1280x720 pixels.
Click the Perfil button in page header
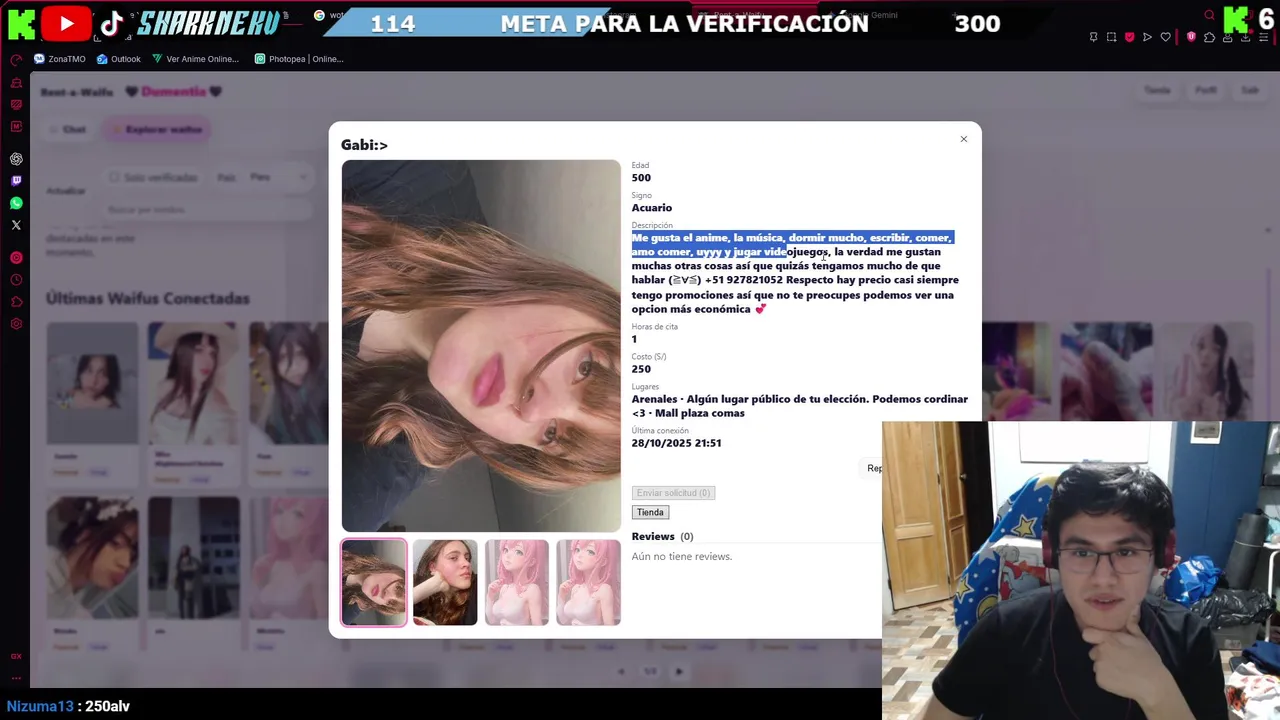(1206, 90)
